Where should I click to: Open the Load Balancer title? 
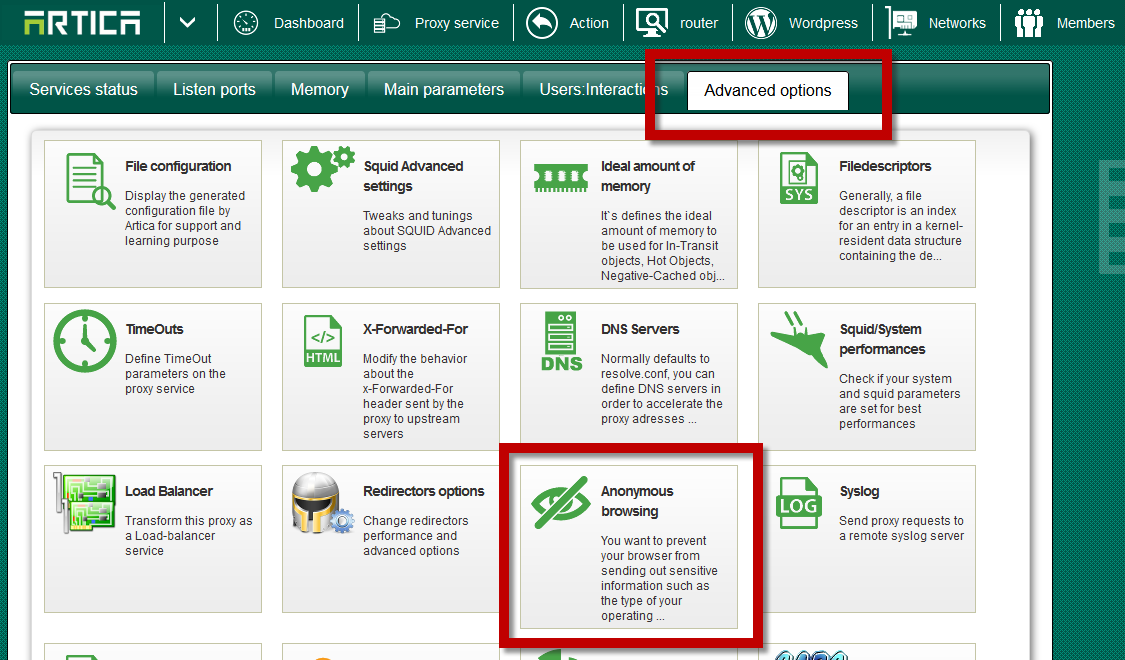coord(169,491)
